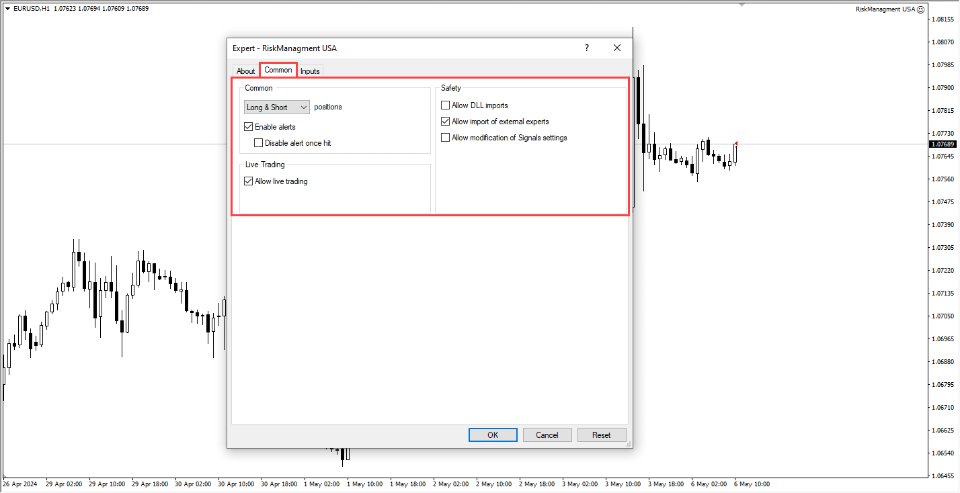Check Disable alert once hit
The image size is (960, 493).
[258, 143]
